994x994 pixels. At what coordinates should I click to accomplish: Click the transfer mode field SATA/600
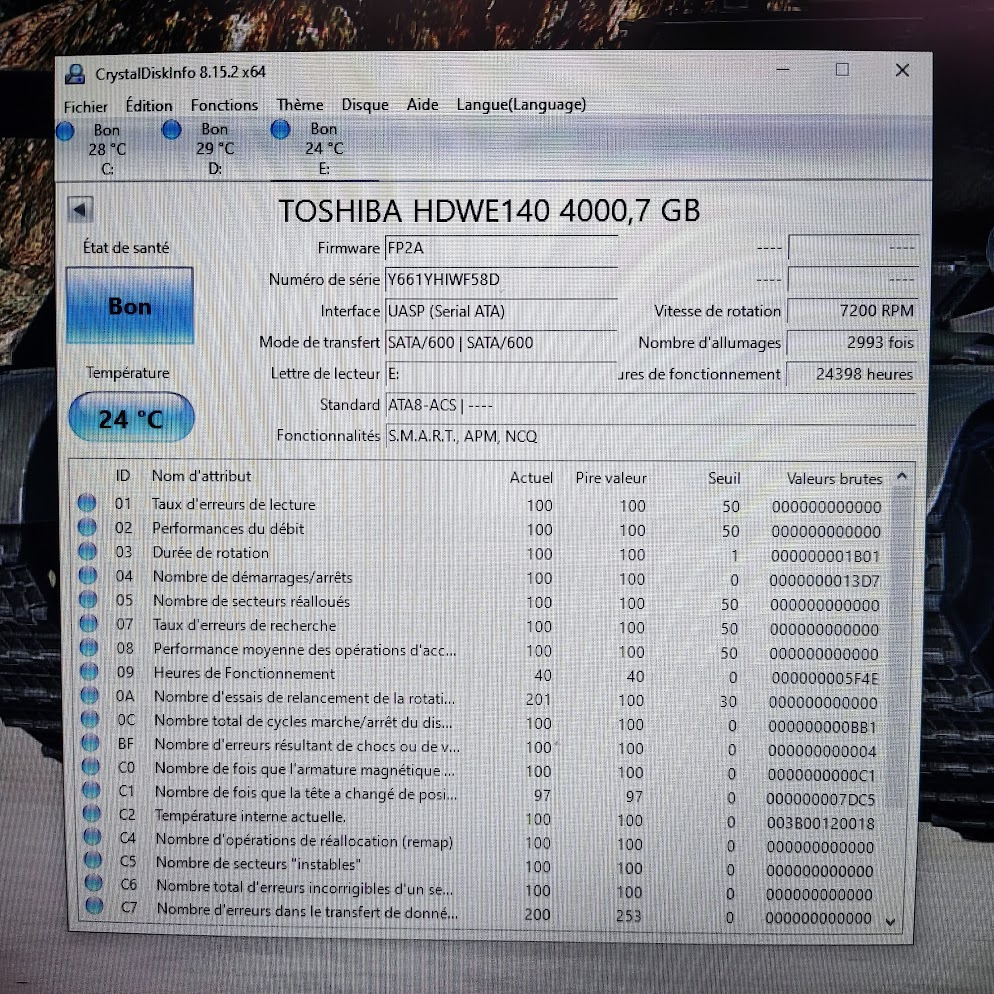(501, 342)
